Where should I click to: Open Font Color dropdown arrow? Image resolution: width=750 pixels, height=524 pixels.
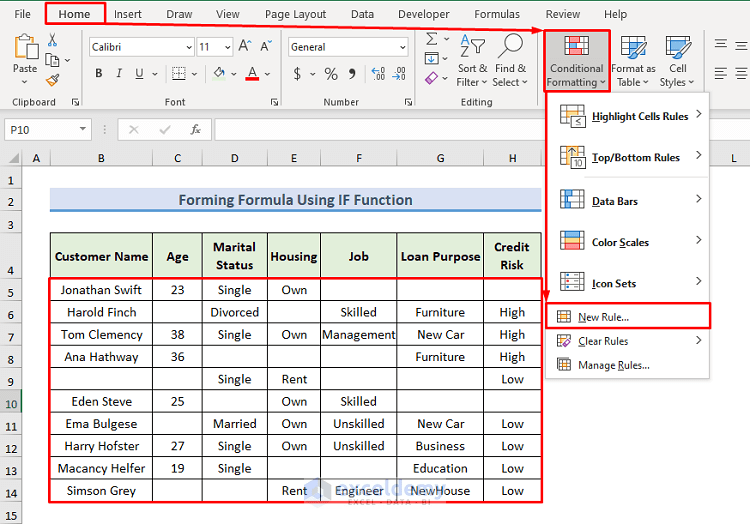[267, 74]
